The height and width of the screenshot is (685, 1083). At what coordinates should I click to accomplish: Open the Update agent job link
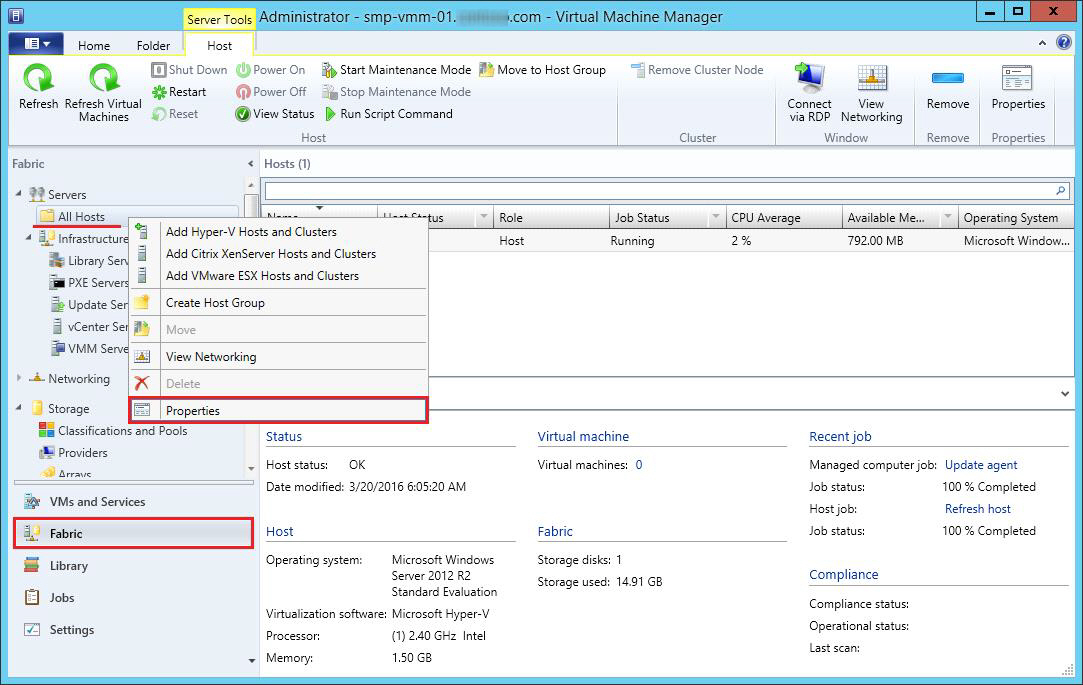pos(980,465)
